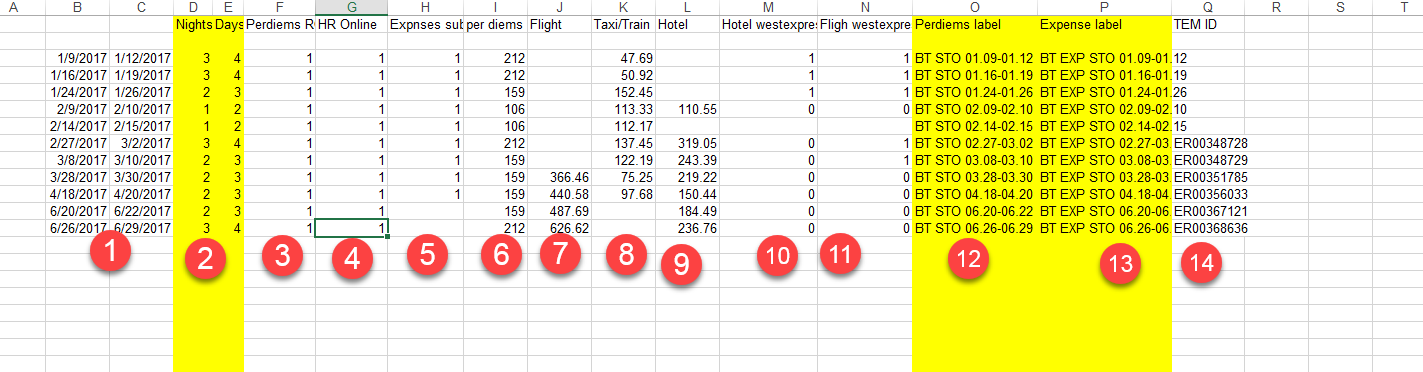Viewport: 1423px width, 372px height.
Task: Select the Perdiems label header cell
Action: [x=975, y=23]
